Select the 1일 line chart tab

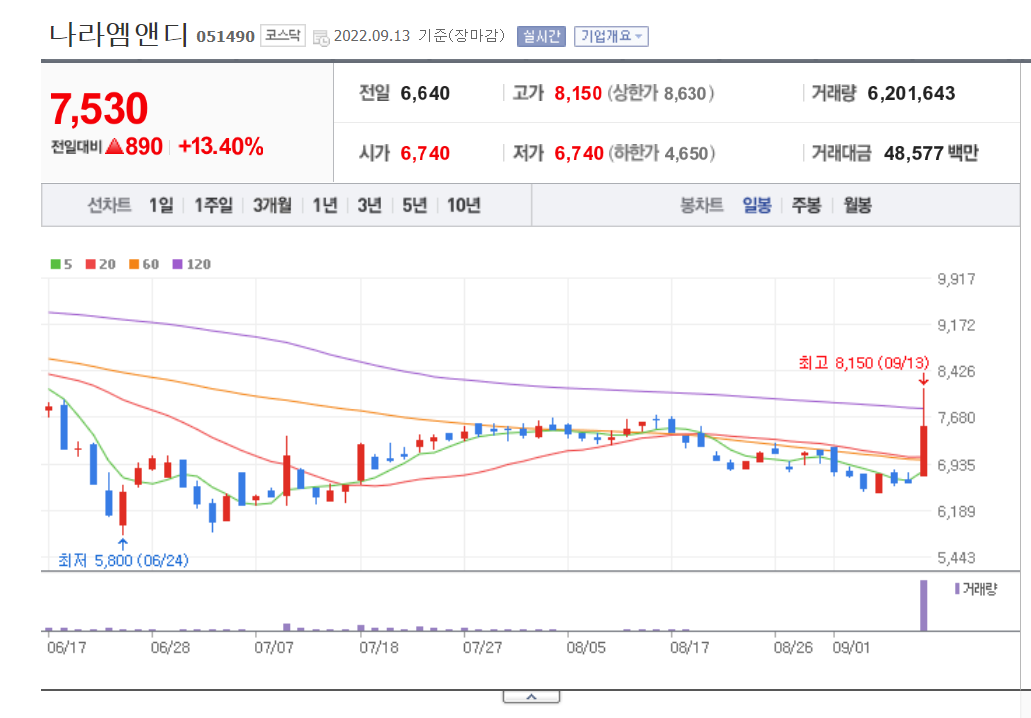coord(161,205)
